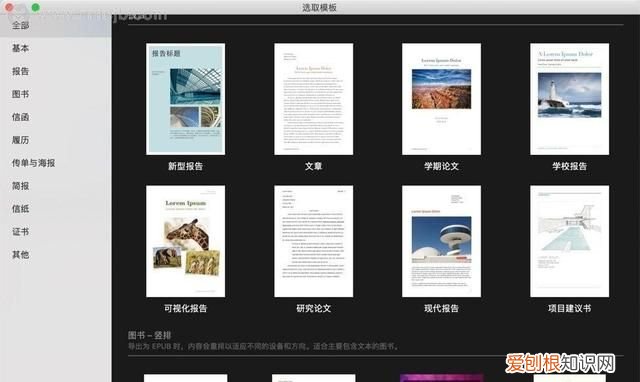The width and height of the screenshot is (640, 382).
Task: Choose the 证书 category
Action: coord(20,232)
